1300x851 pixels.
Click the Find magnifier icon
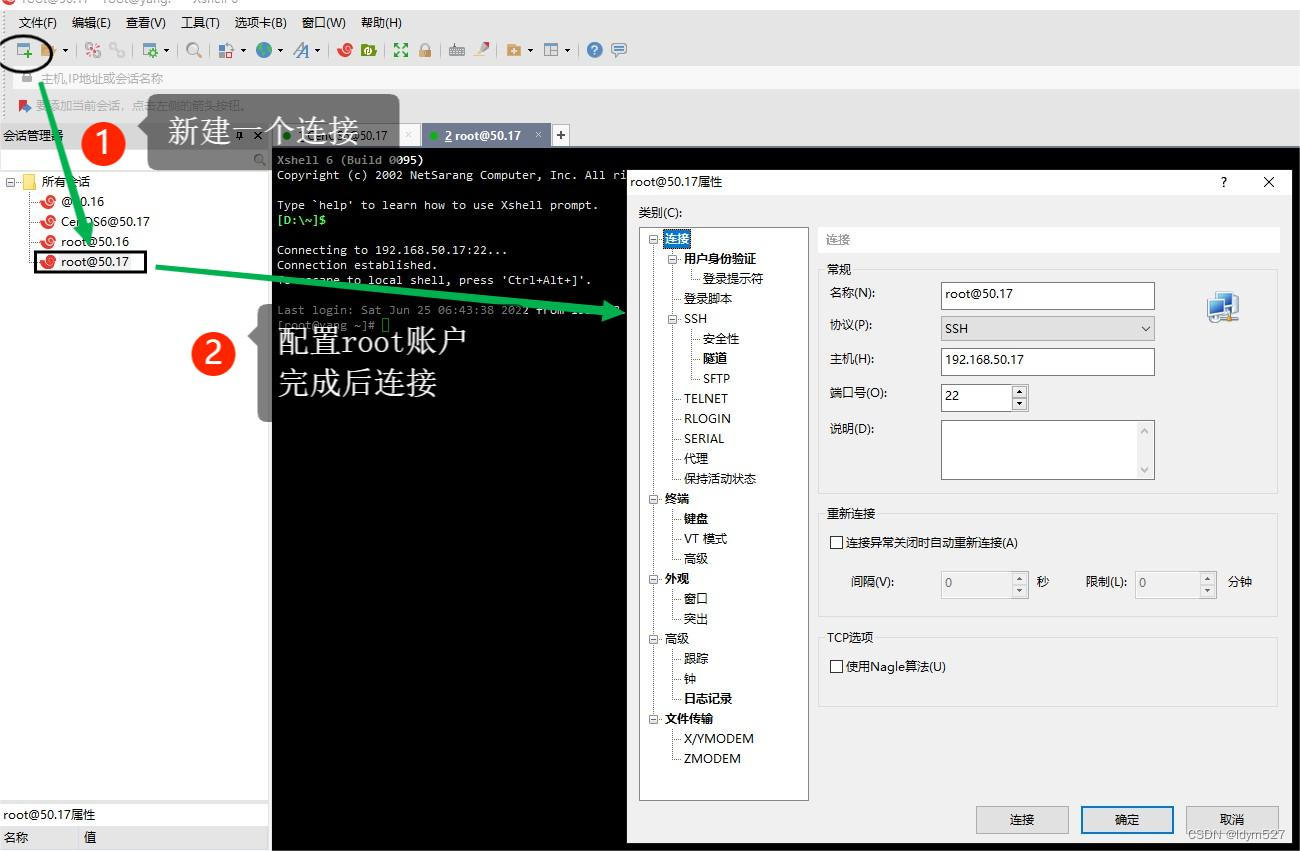click(x=194, y=50)
